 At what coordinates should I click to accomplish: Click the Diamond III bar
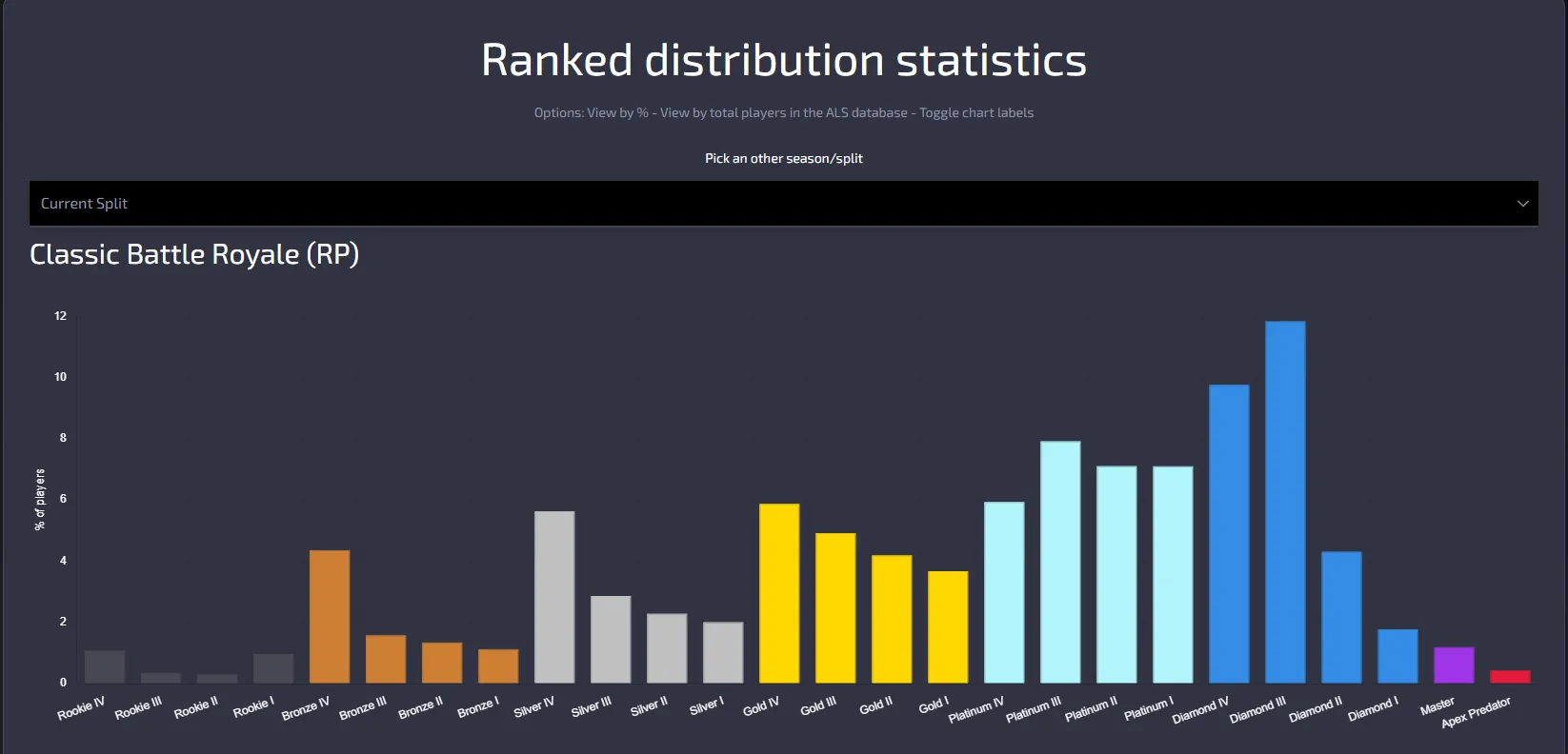tap(1285, 502)
